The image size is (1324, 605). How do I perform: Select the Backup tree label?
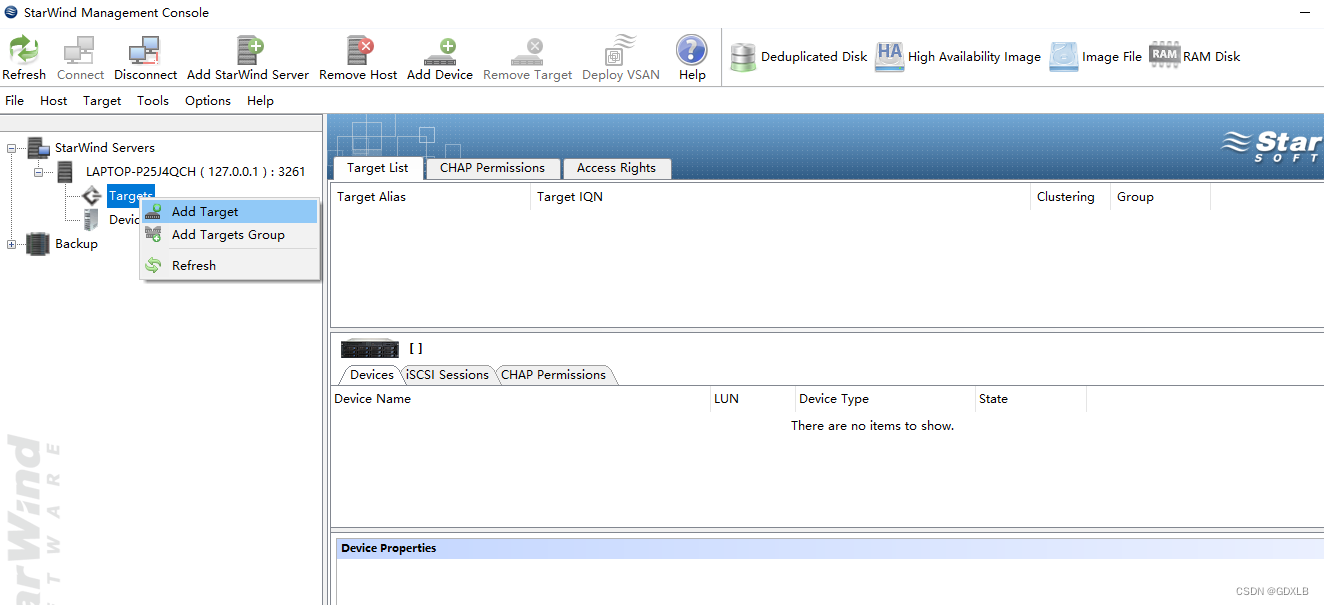(x=77, y=244)
